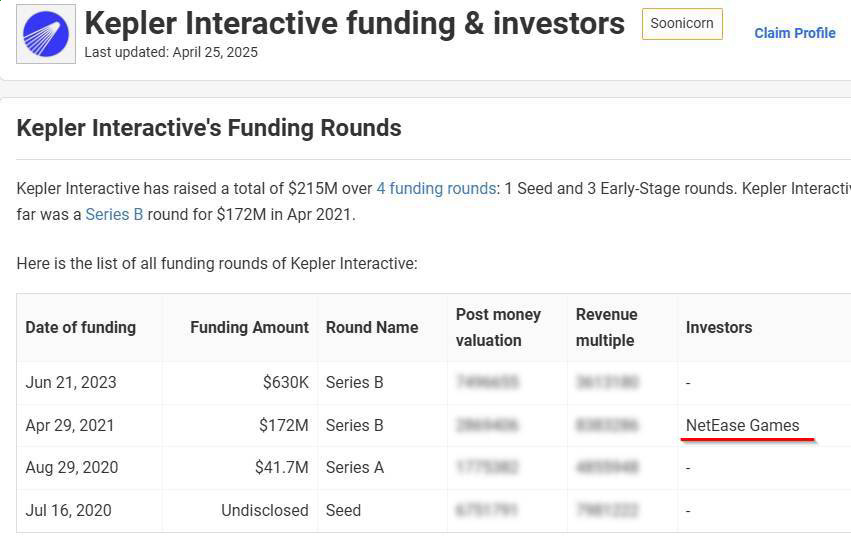Click the Date of funding column header
The height and width of the screenshot is (542, 851).
point(80,327)
